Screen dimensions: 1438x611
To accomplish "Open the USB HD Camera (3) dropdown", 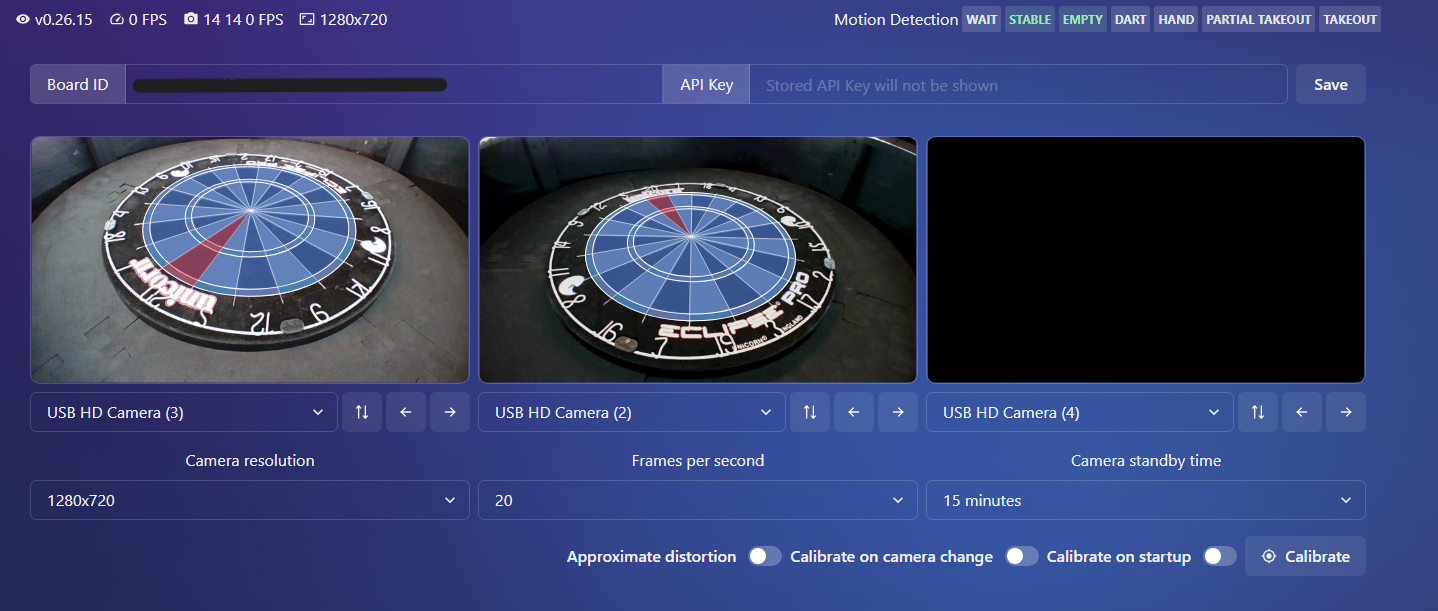I will click(x=184, y=412).
